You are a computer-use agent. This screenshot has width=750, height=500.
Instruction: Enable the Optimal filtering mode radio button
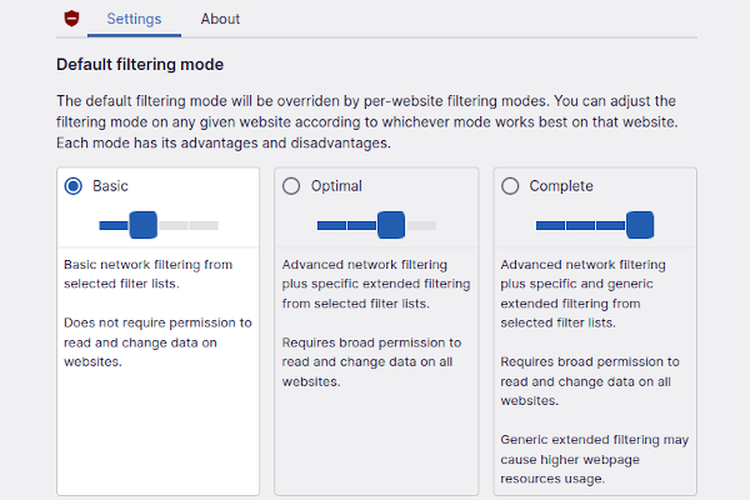point(291,186)
